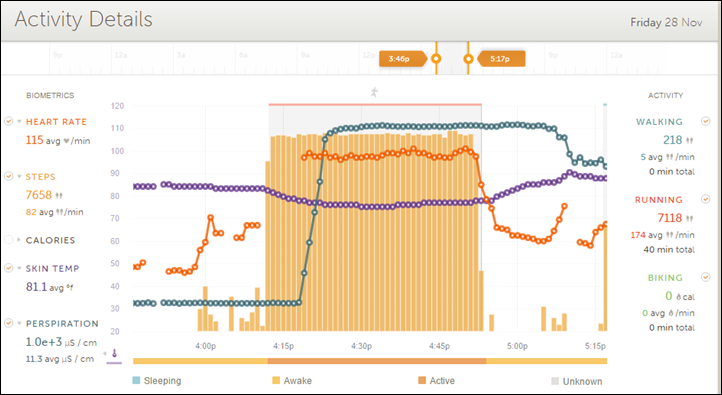Click the PERSPIRATION label

click(62, 324)
